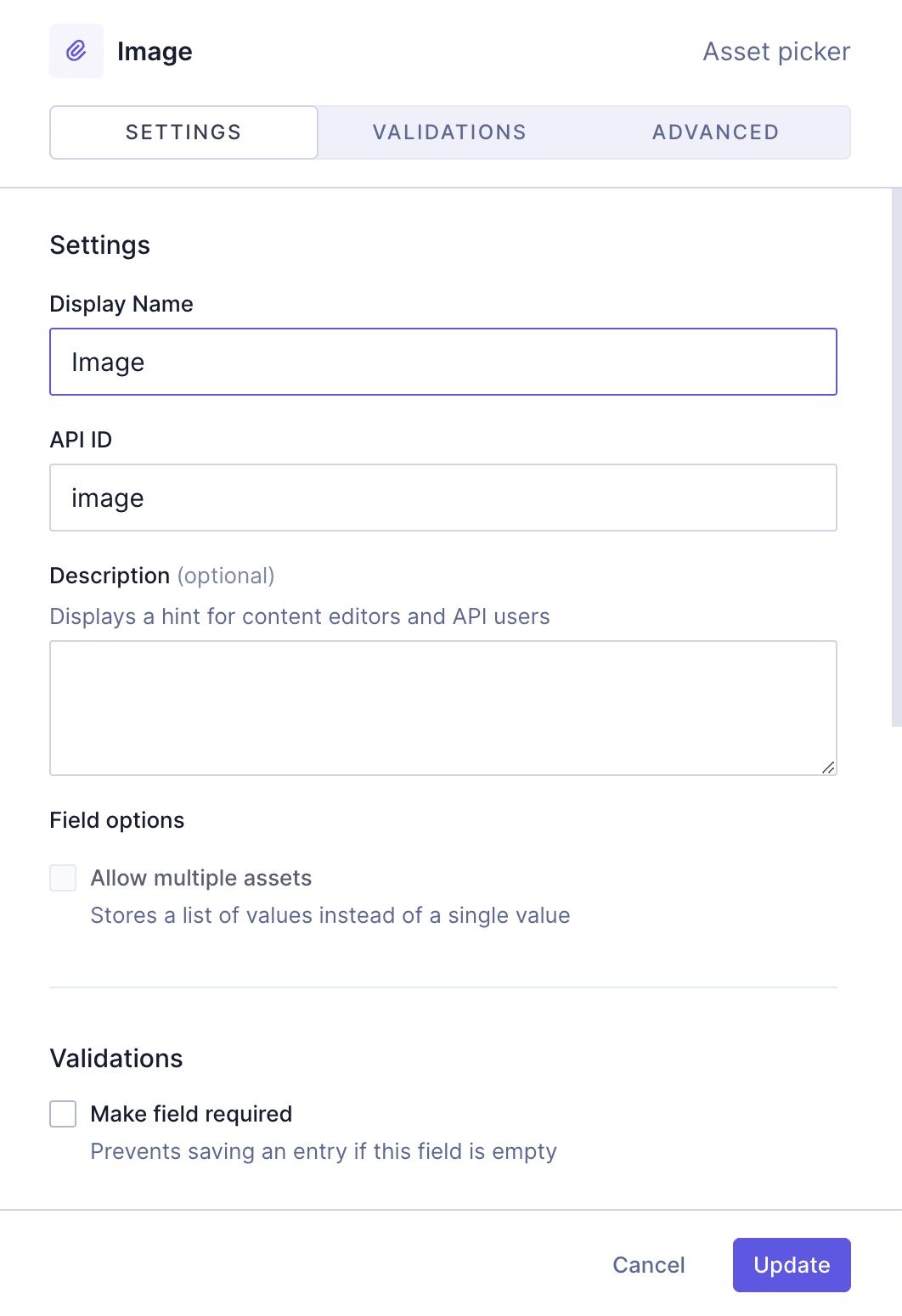Click the Image title in the header
902x1316 pixels.
[155, 52]
